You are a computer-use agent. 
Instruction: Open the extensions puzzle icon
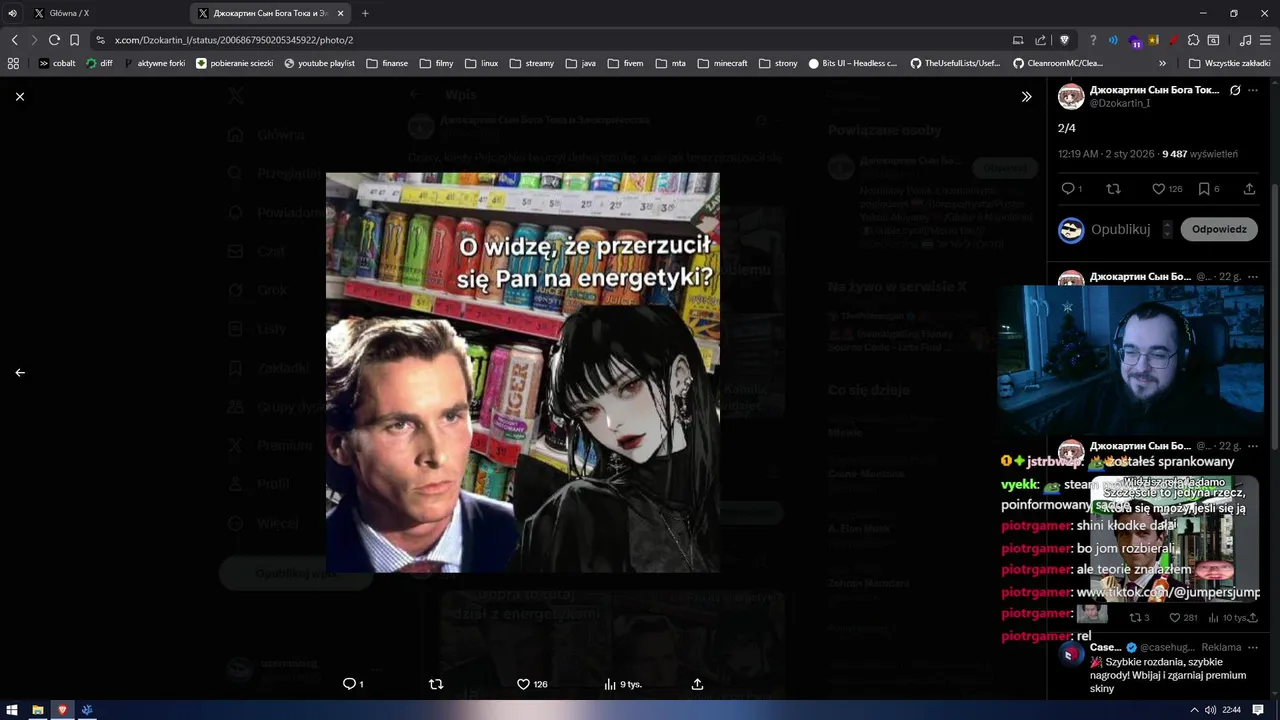click(x=1193, y=40)
